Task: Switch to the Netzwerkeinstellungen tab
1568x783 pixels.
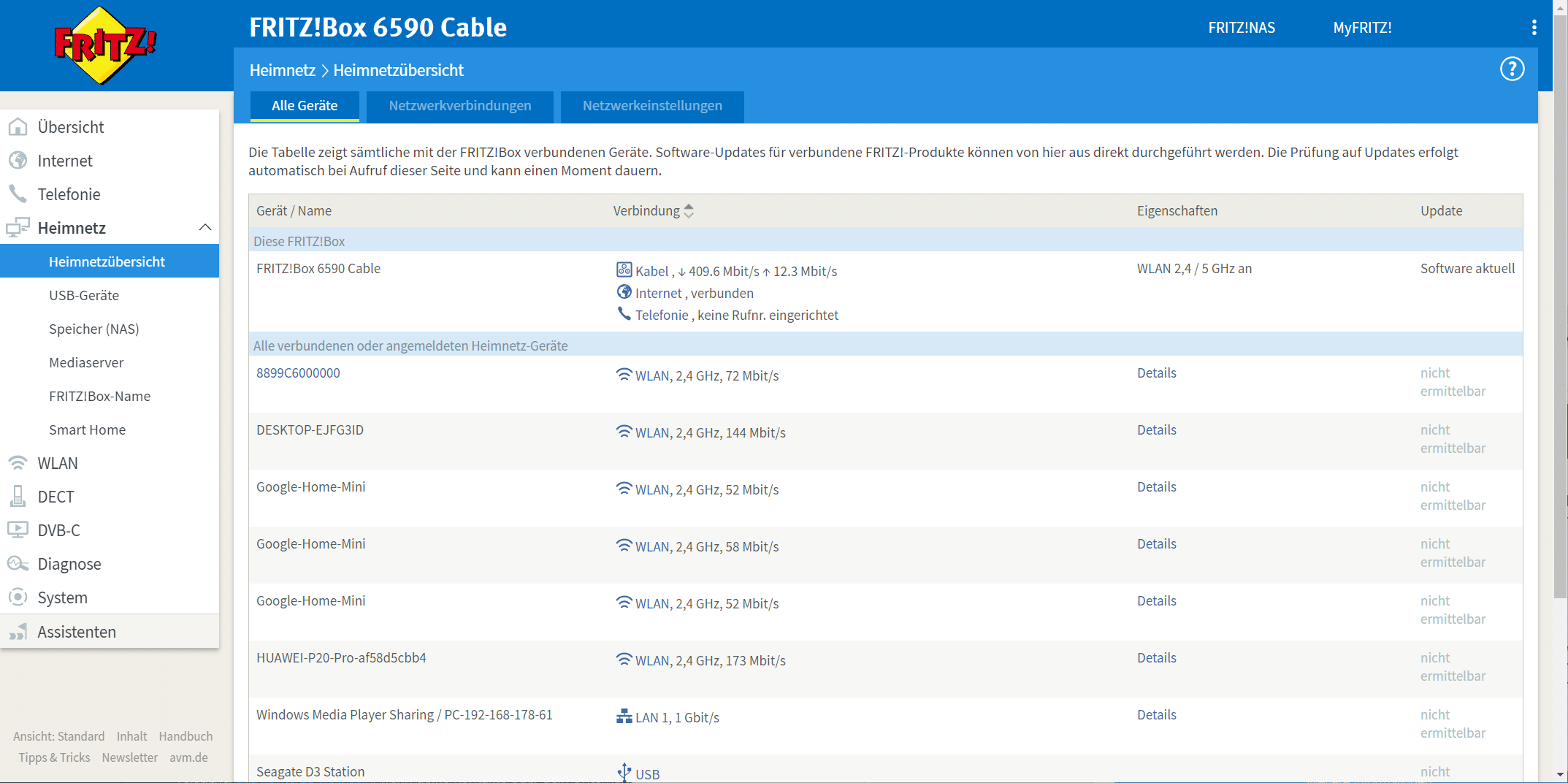Action: [651, 106]
